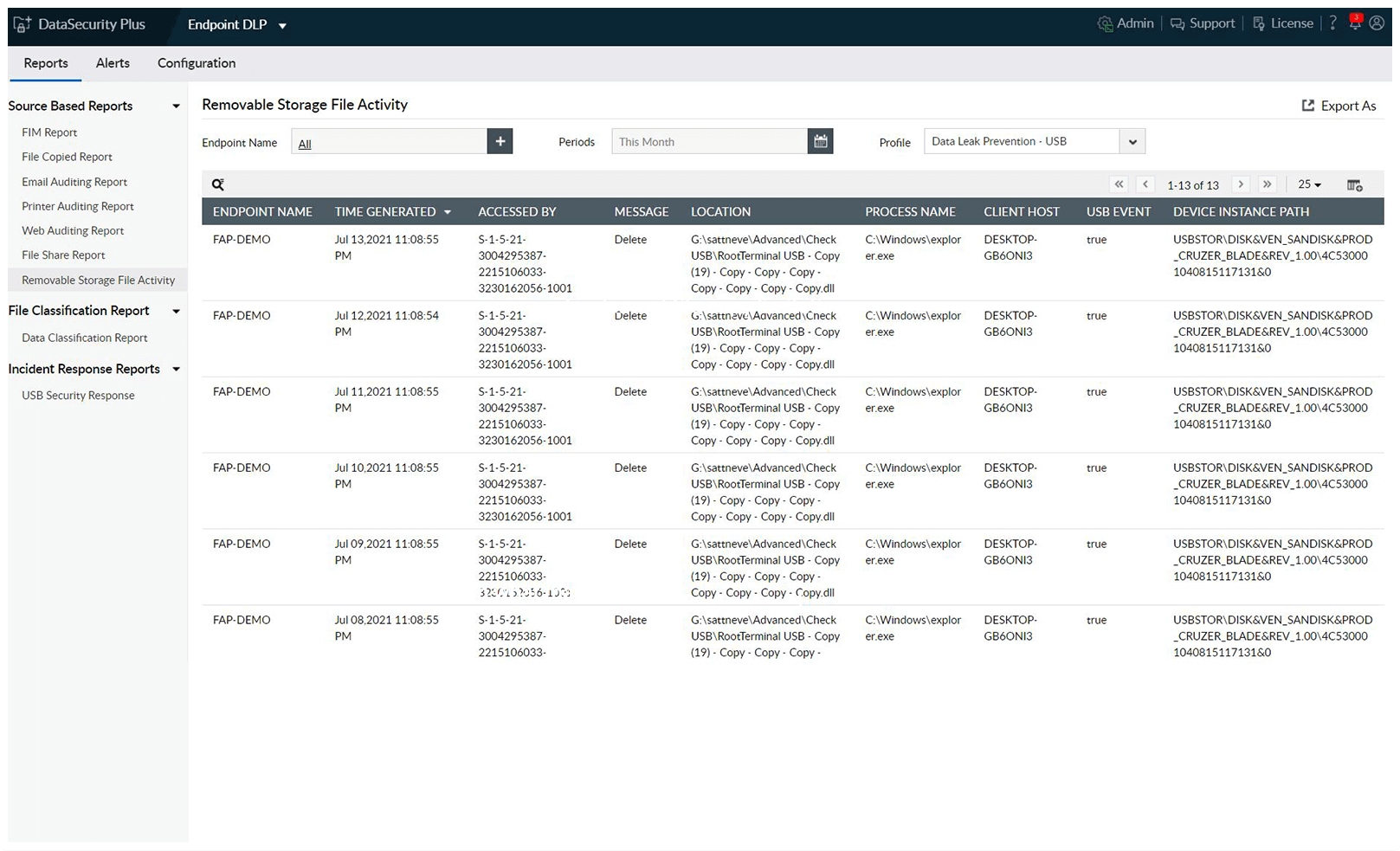1400x851 pixels.
Task: Click FAP-DEMO in the Jul 13 row
Action: (x=242, y=240)
